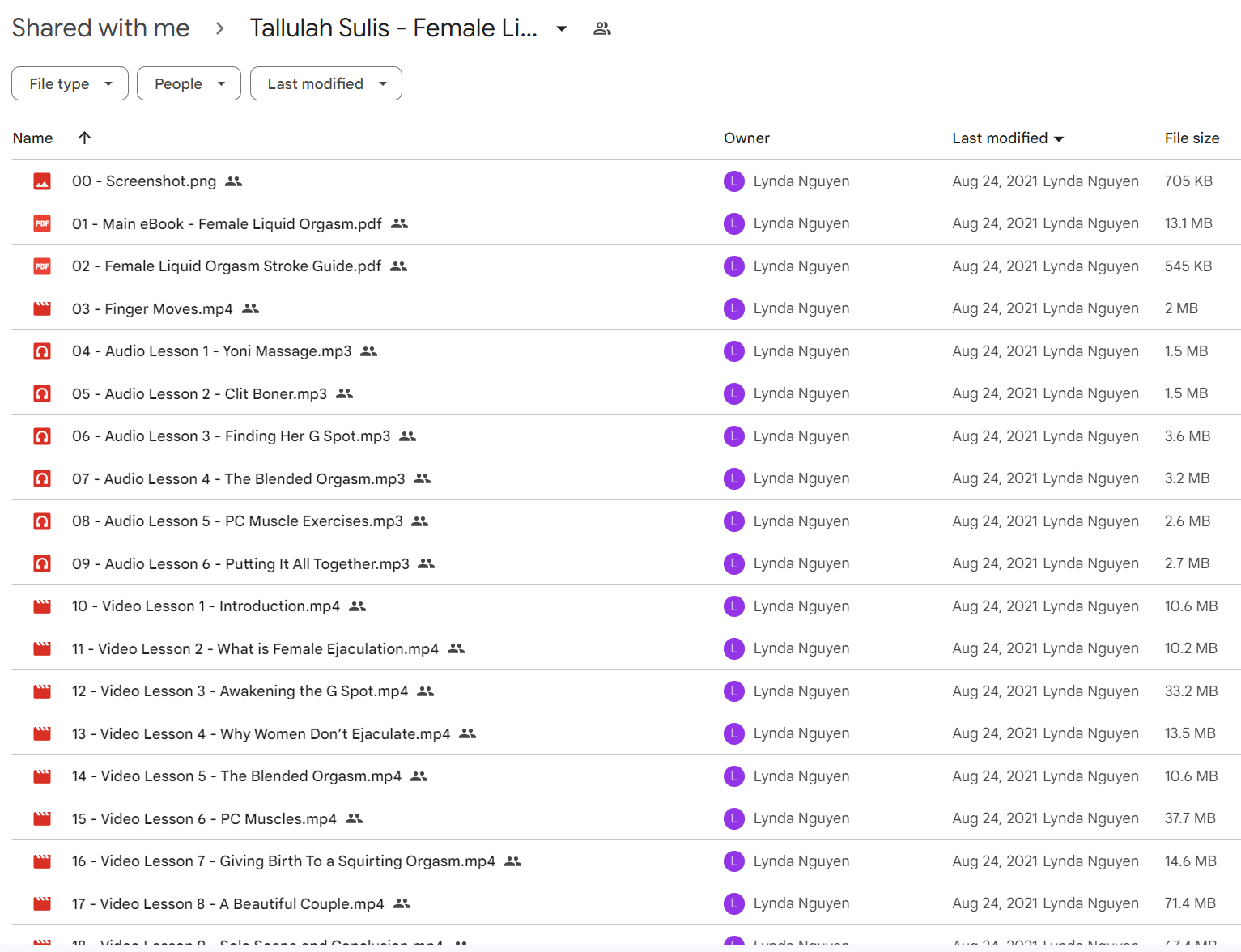Click video icon for 14 - Video Lesson 5
The image size is (1241, 952).
(x=42, y=776)
